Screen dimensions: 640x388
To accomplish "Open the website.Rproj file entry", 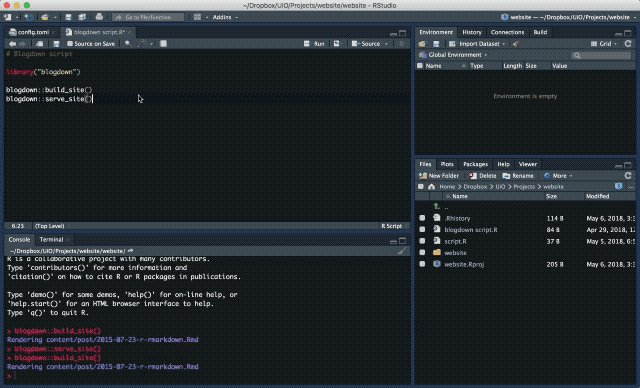I will click(464, 264).
